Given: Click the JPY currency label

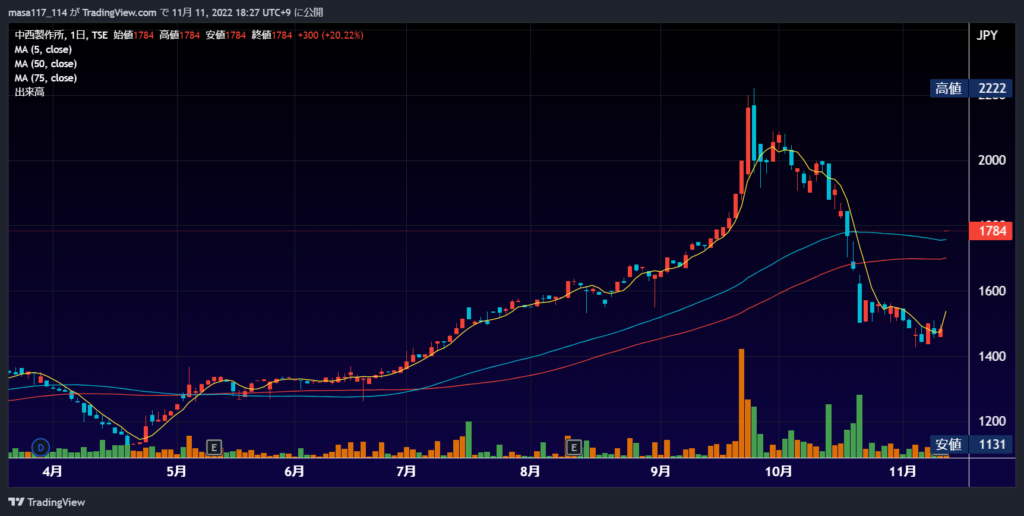Looking at the screenshot, I should [x=987, y=36].
